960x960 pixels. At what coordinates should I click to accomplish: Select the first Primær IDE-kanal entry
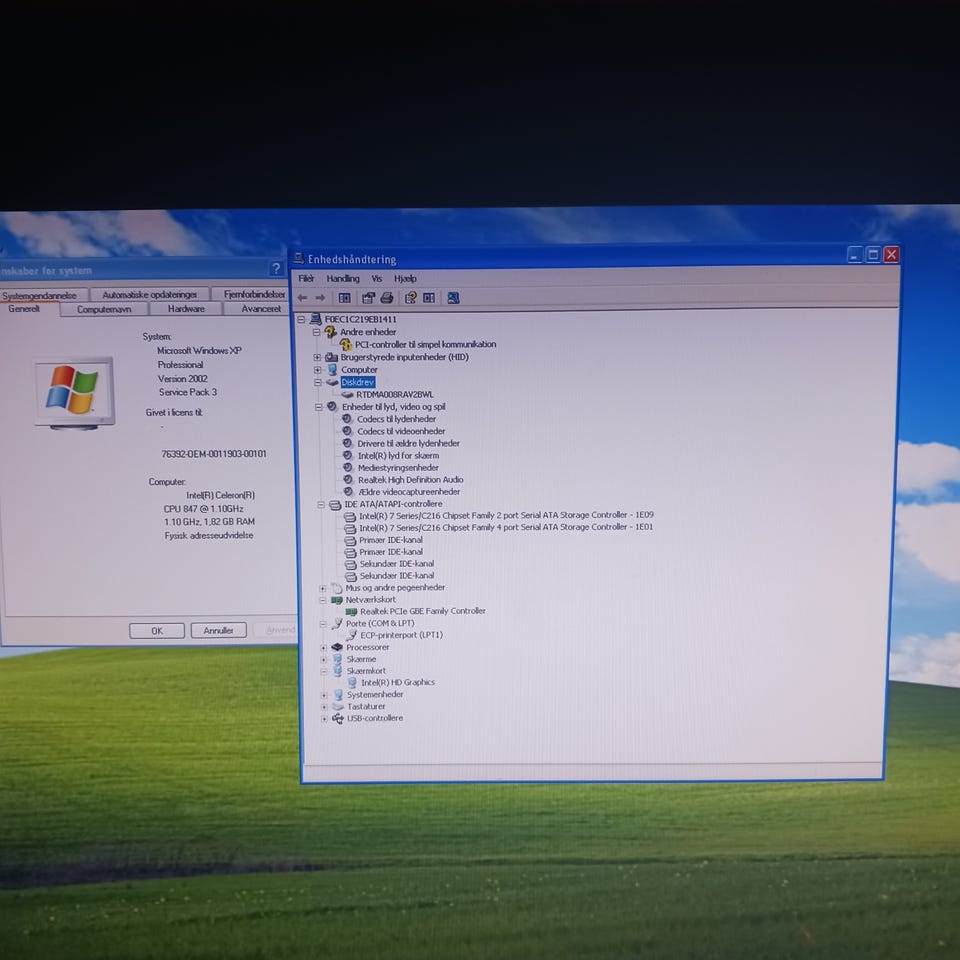[x=391, y=540]
